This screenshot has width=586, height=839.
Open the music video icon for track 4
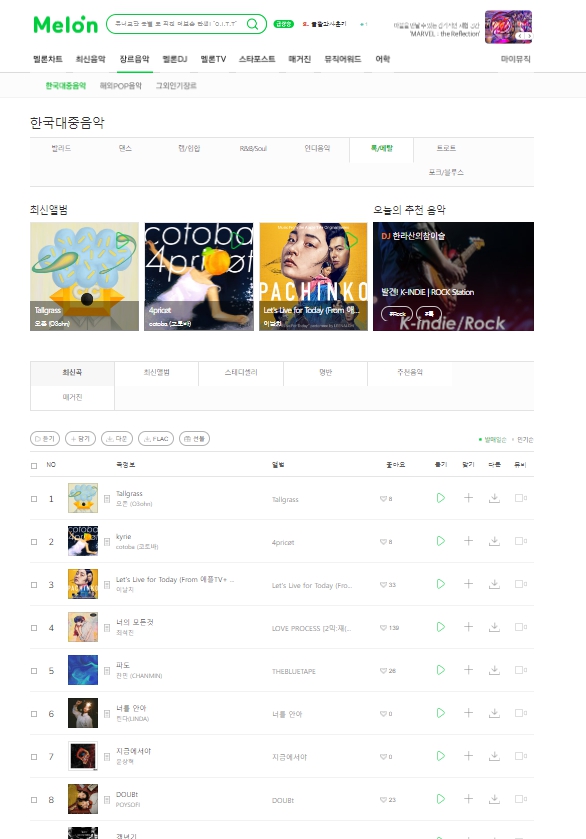tap(520, 627)
